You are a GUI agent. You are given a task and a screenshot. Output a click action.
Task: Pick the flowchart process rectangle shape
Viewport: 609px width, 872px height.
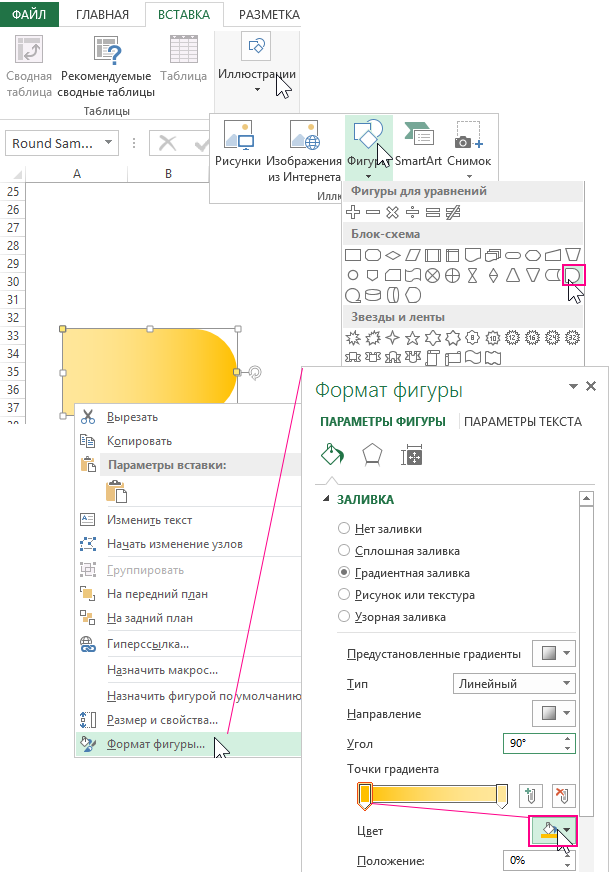pos(353,255)
